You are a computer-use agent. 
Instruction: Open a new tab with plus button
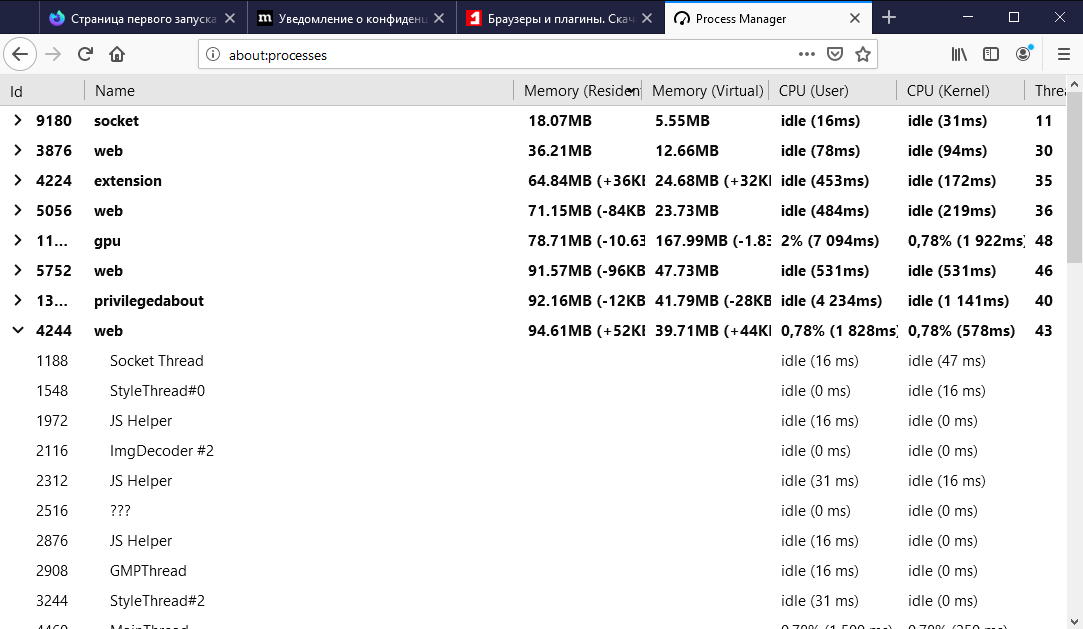[x=889, y=18]
